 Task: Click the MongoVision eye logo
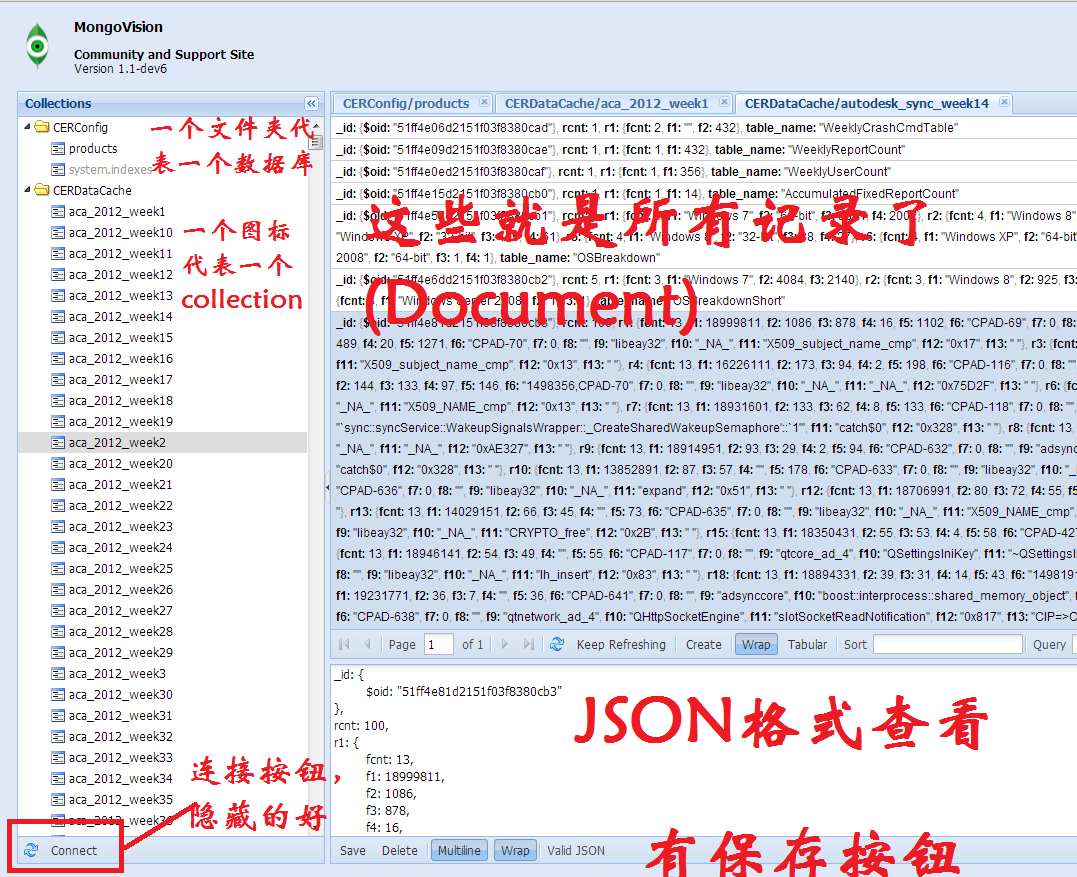pos(38,46)
